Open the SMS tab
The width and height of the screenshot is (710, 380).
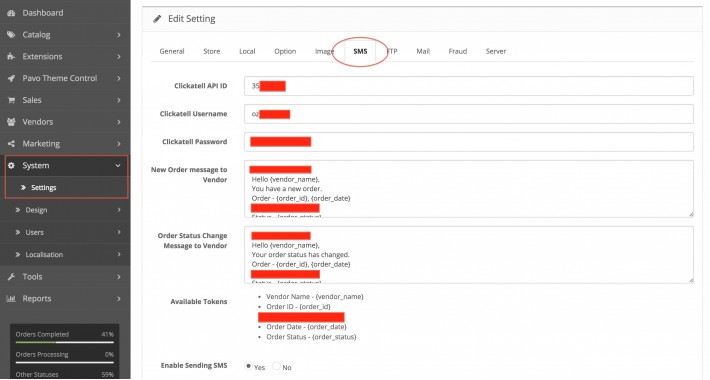point(360,51)
